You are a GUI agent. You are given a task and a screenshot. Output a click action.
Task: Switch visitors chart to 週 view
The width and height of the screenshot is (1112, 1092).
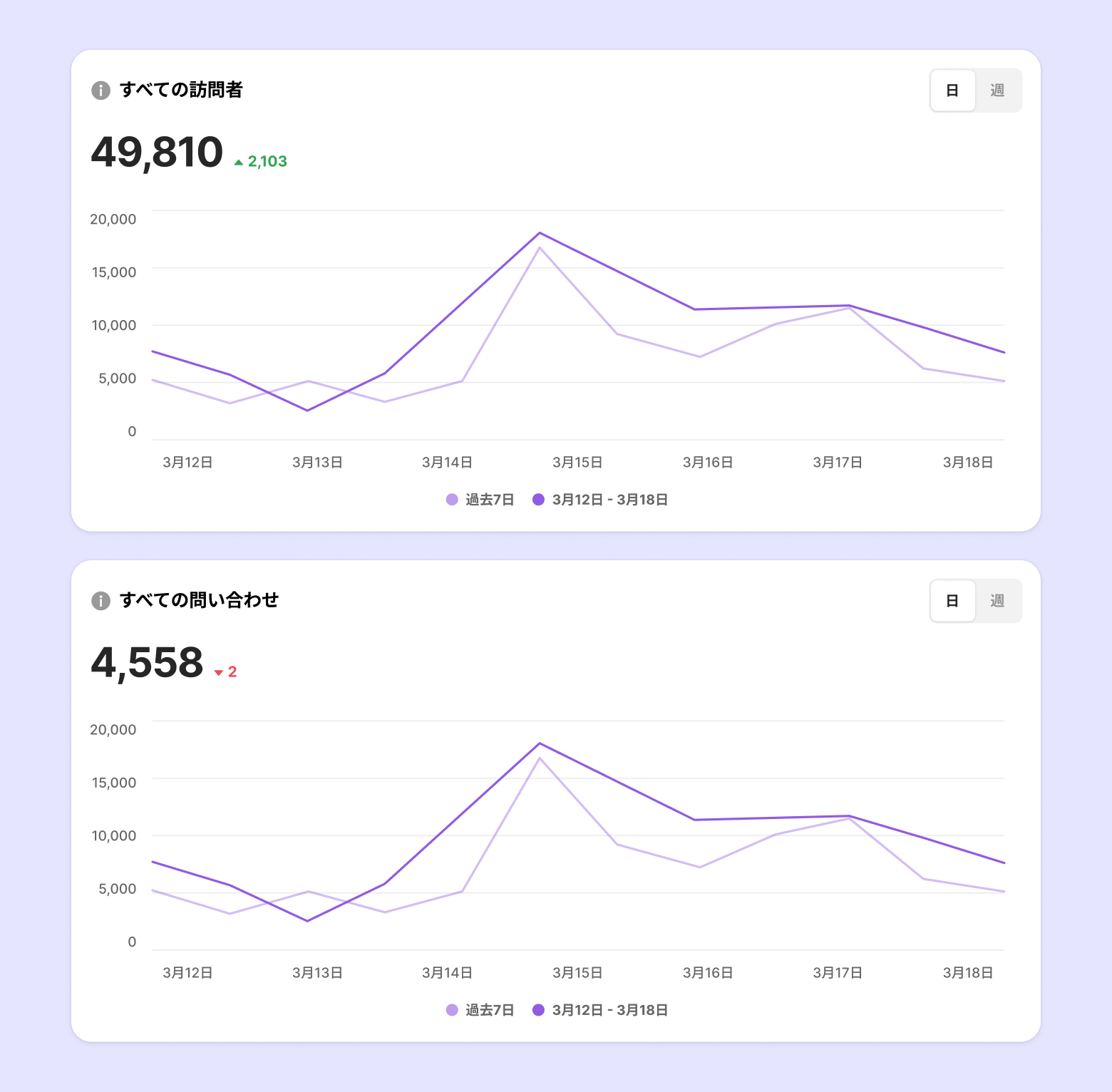tap(997, 91)
